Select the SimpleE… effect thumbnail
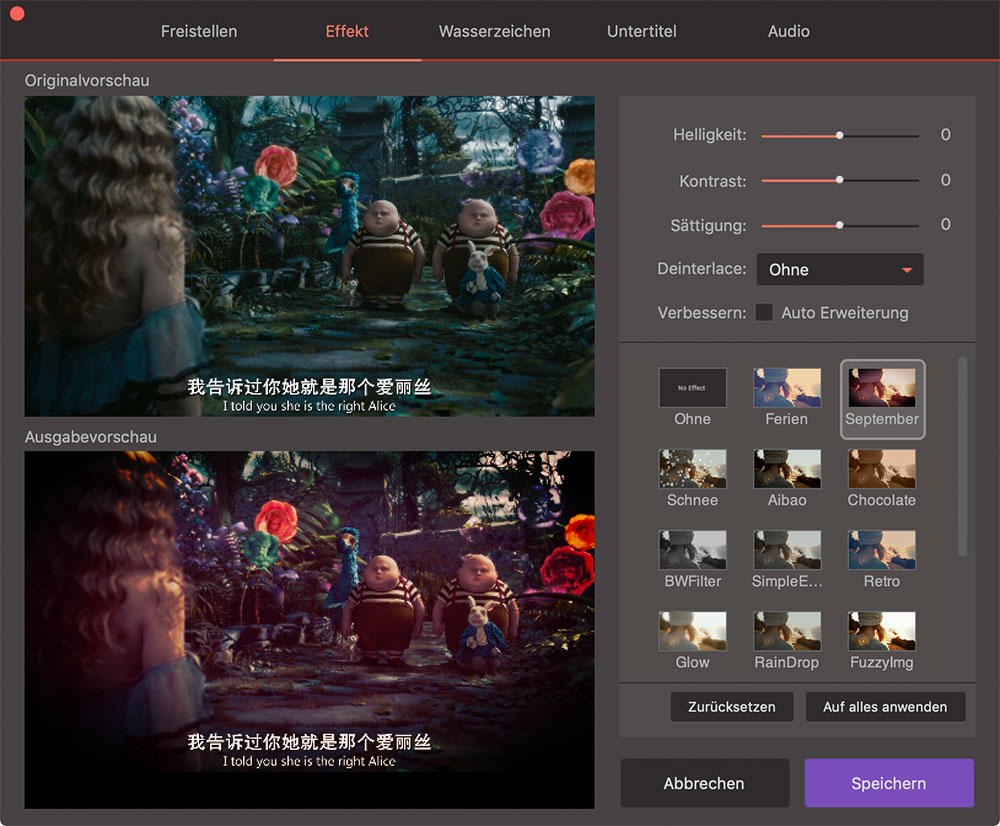The image size is (1000, 826). (x=786, y=550)
